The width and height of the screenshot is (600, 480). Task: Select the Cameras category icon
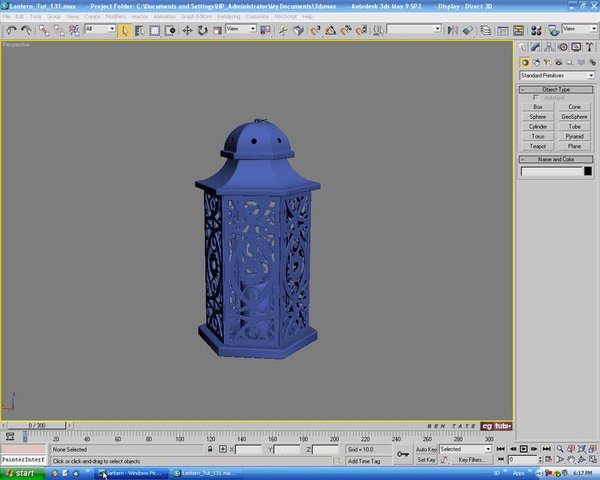pyautogui.click(x=560, y=62)
